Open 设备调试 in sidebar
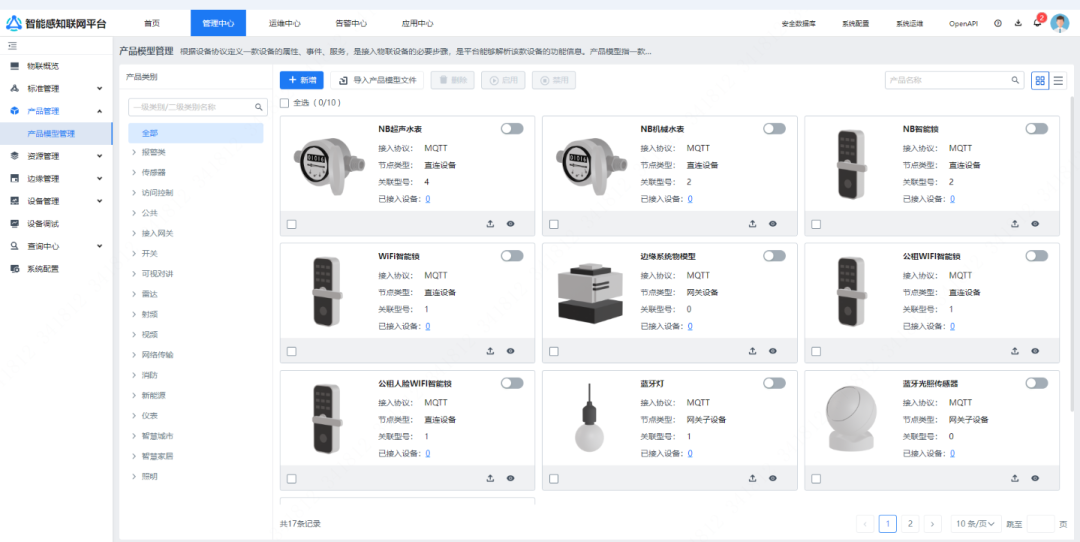This screenshot has width=1080, height=542. (43, 224)
